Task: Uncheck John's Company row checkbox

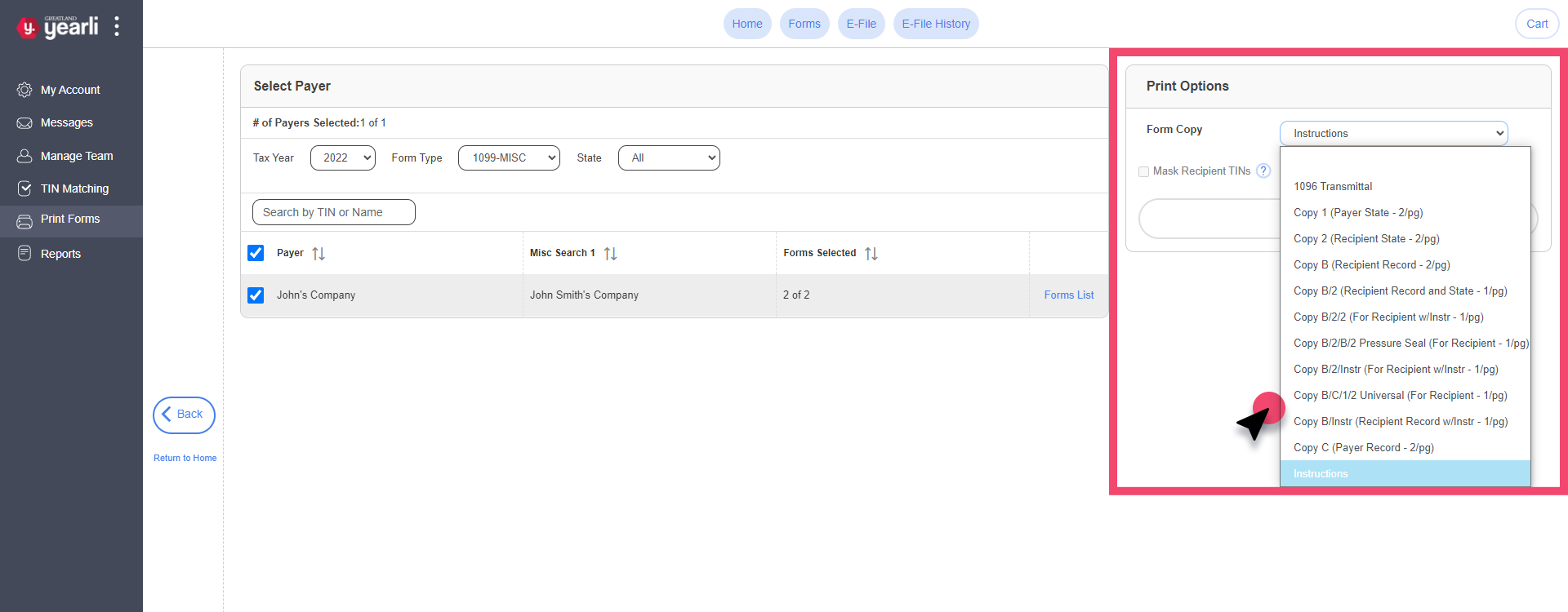Action: click(256, 295)
